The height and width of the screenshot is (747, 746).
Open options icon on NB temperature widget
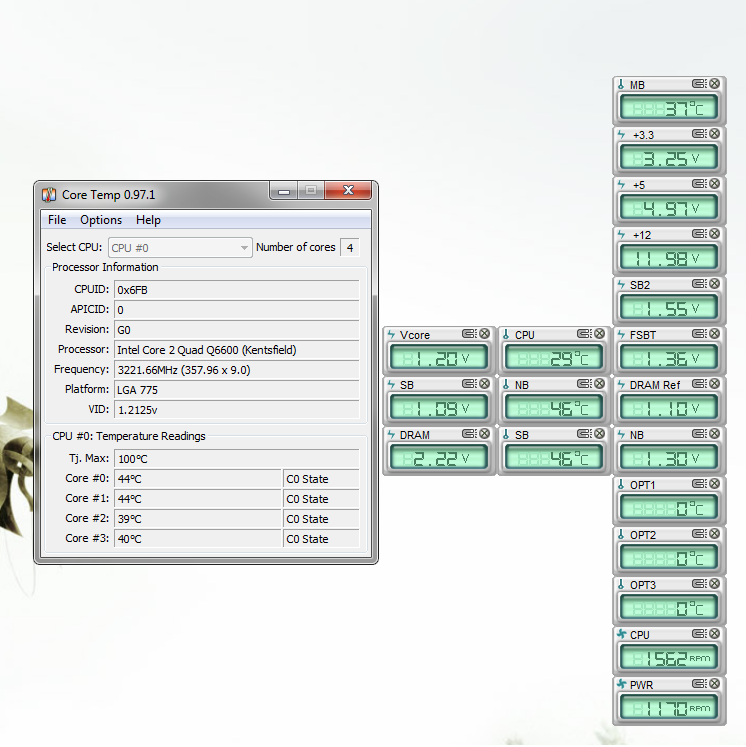[x=585, y=384]
